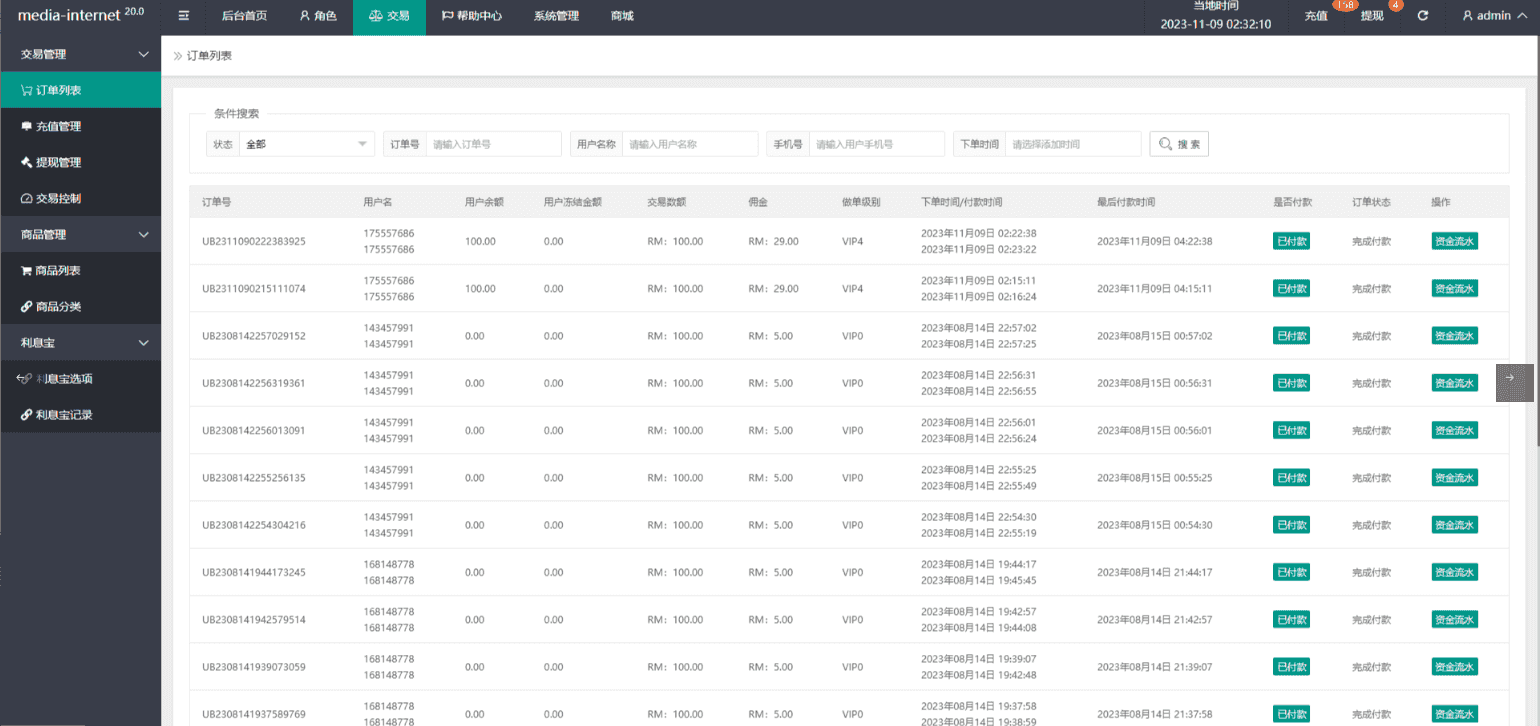Viewport: 1540px width, 726px height.
Task: Open 商品分类 in the sidebar
Action: [x=58, y=307]
